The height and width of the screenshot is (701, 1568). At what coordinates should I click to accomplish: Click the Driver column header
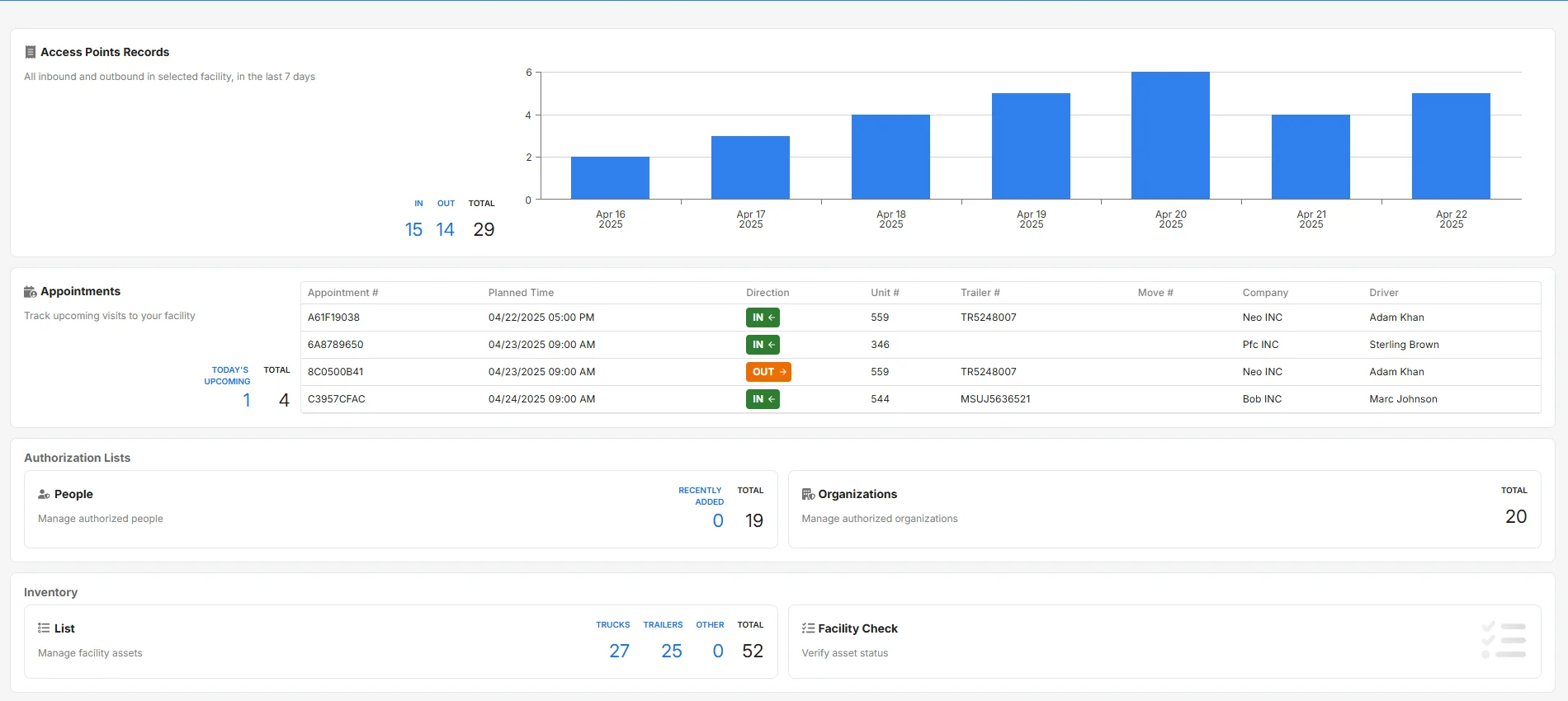click(1384, 293)
